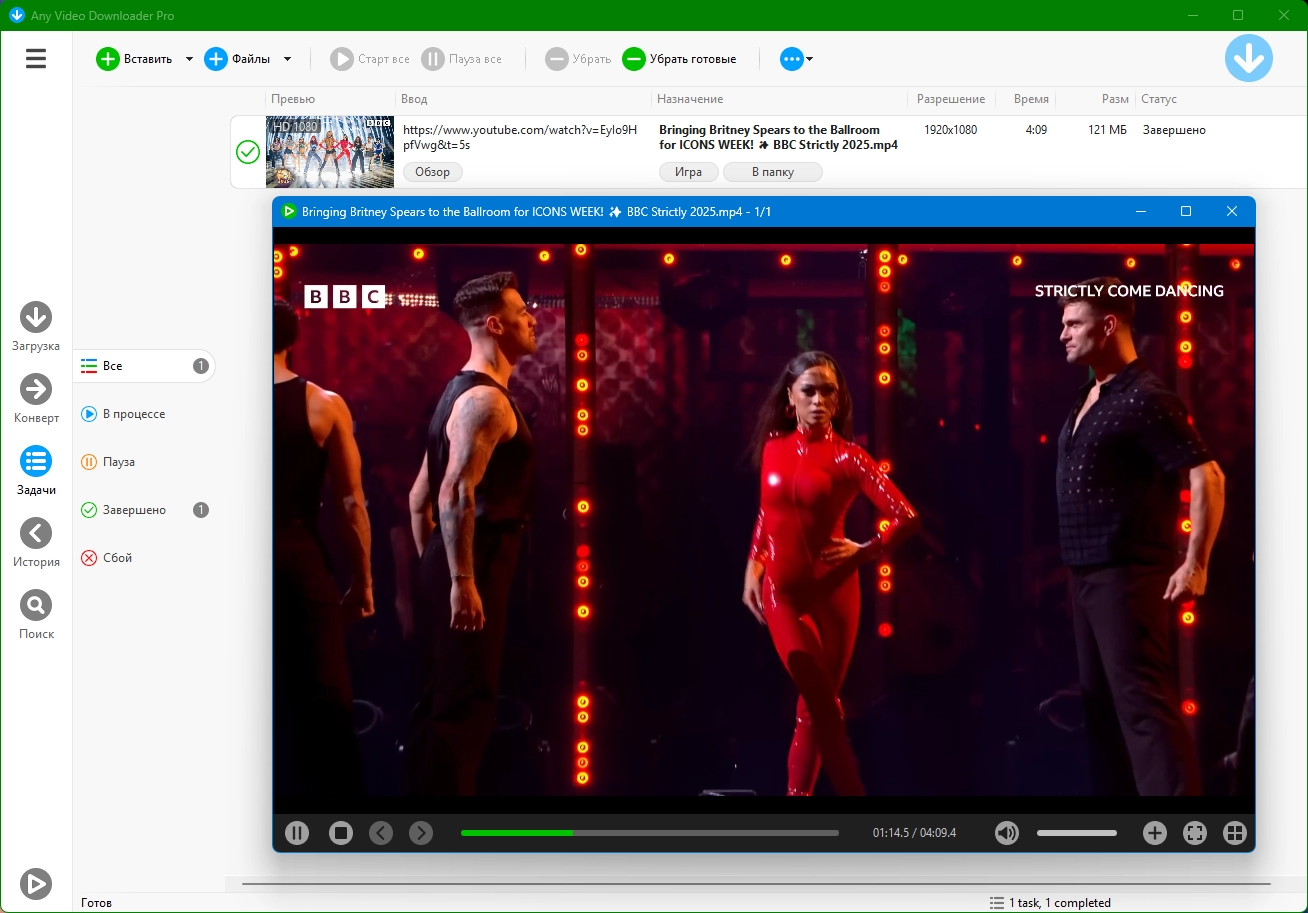The image size is (1308, 913).
Task: Expand the Файлы dropdown arrow
Action: 287,59
